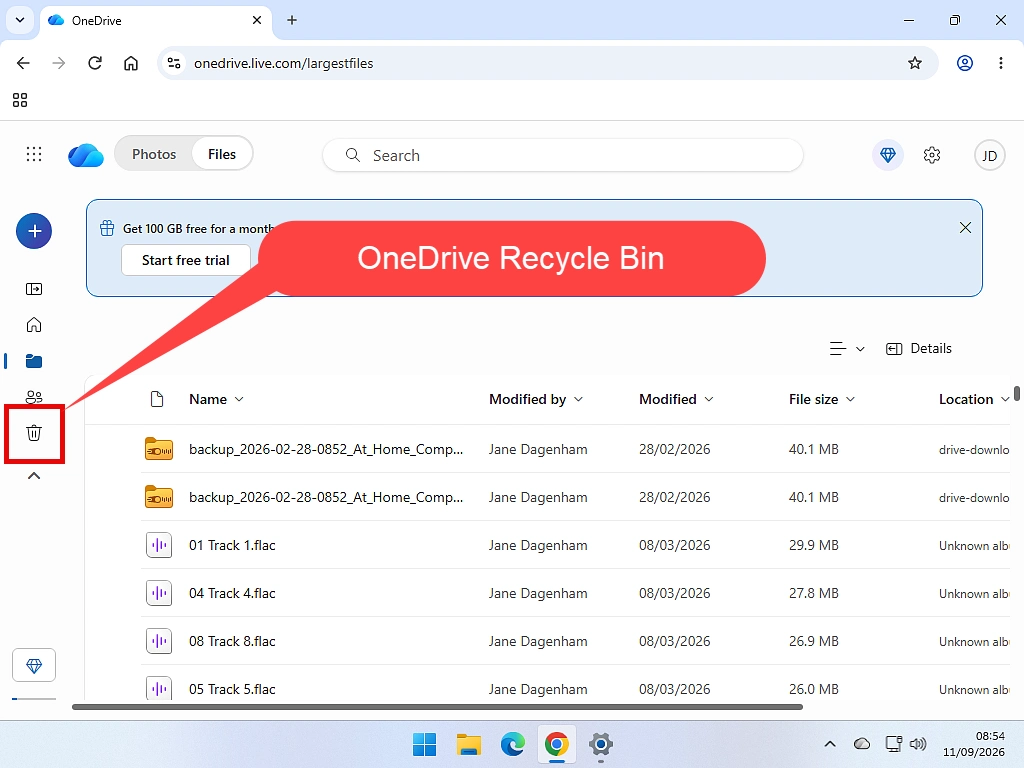Open the Modified by column dropdown
The width and height of the screenshot is (1024, 768).
578,399
